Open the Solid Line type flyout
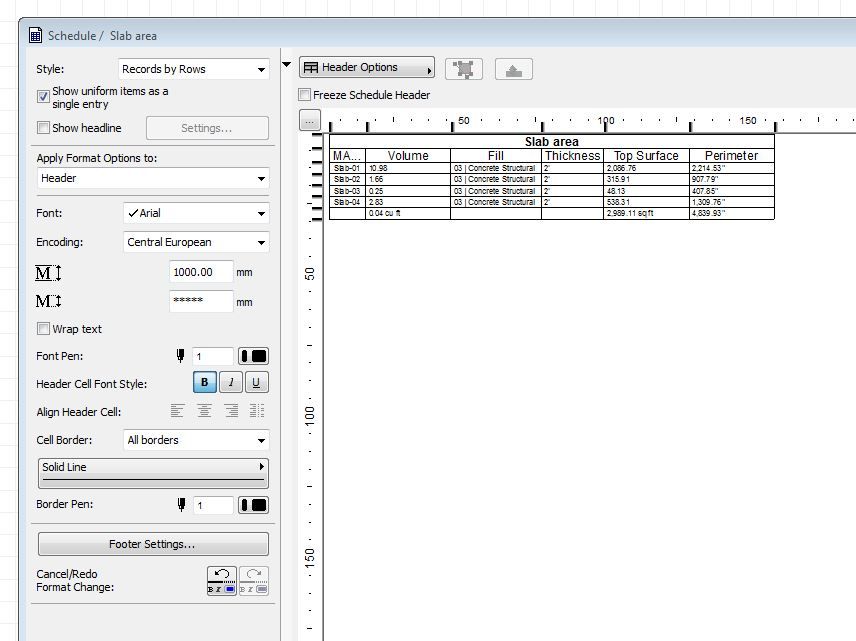Screen dimensions: 856x641 [x=153, y=473]
